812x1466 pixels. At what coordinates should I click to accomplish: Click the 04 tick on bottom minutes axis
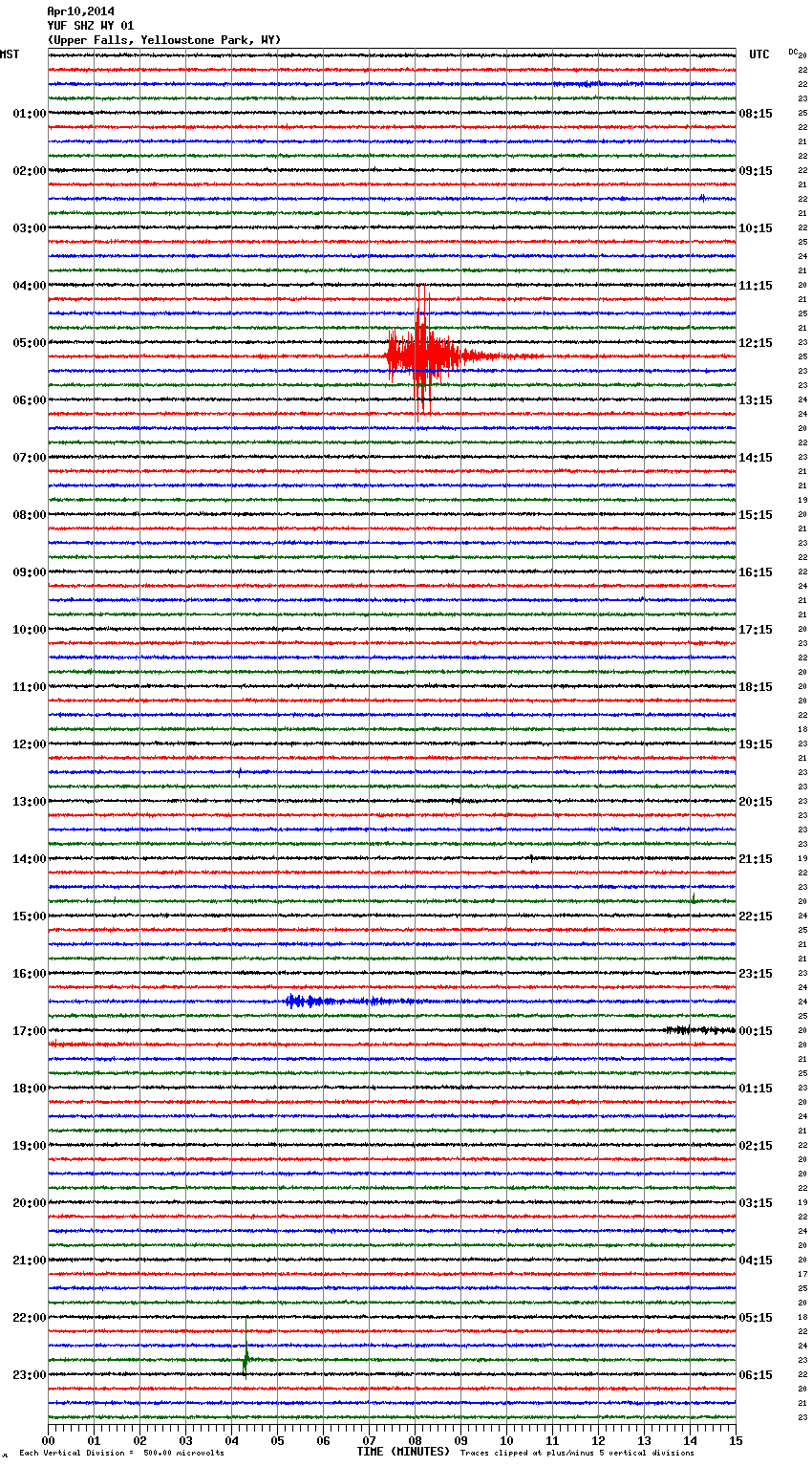(231, 1440)
